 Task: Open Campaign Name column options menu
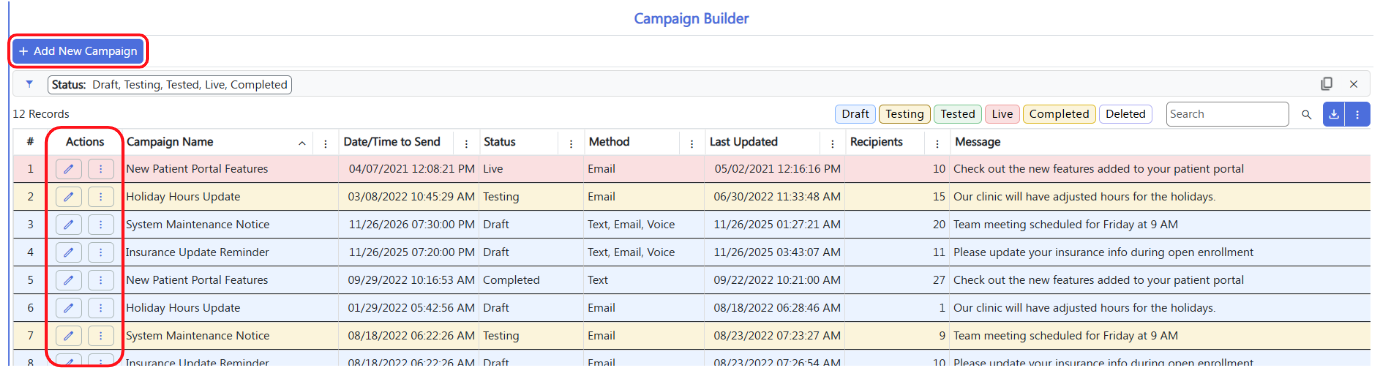point(326,143)
